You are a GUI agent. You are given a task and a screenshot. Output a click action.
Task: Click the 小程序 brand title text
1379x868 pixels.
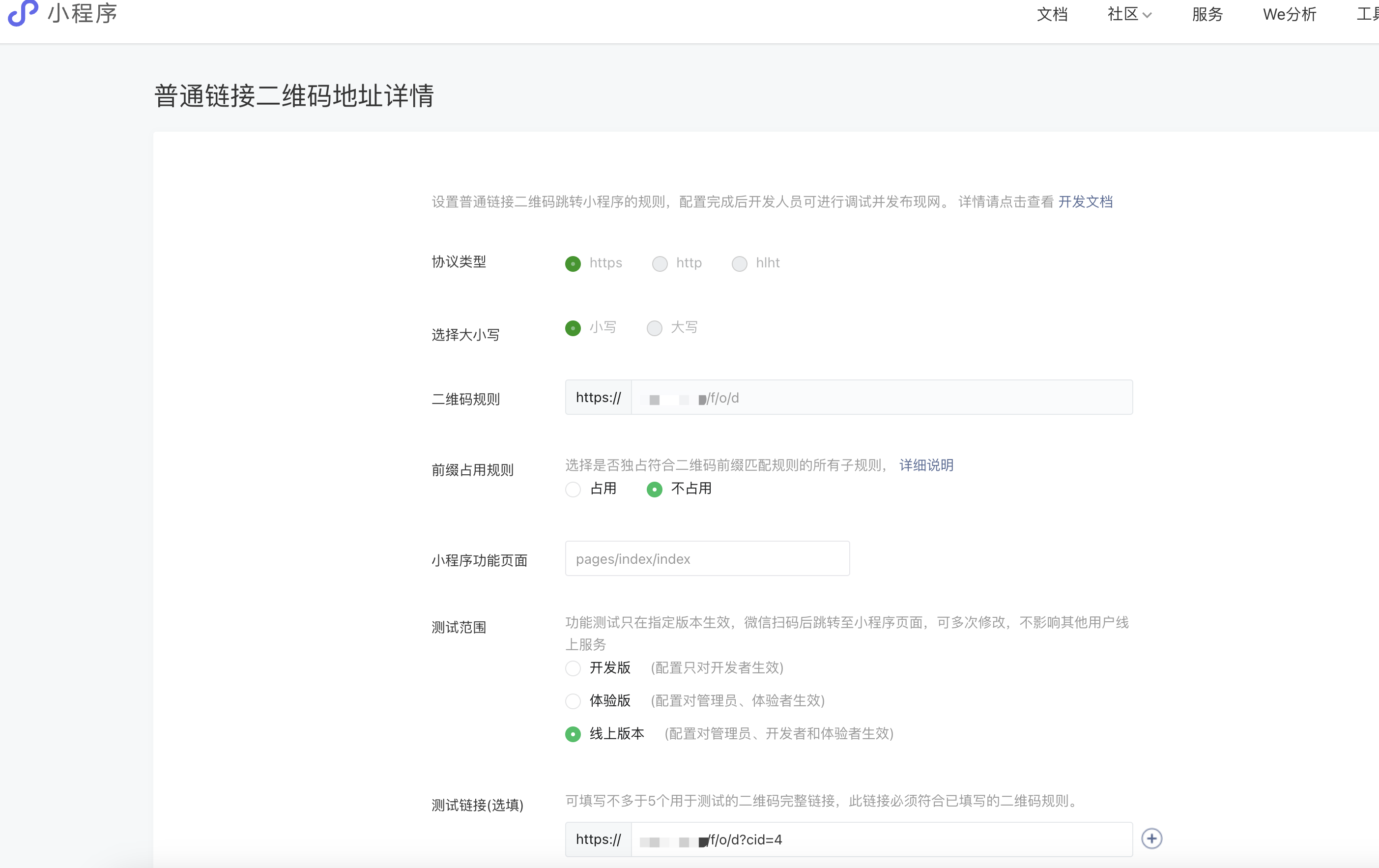pyautogui.click(x=83, y=13)
